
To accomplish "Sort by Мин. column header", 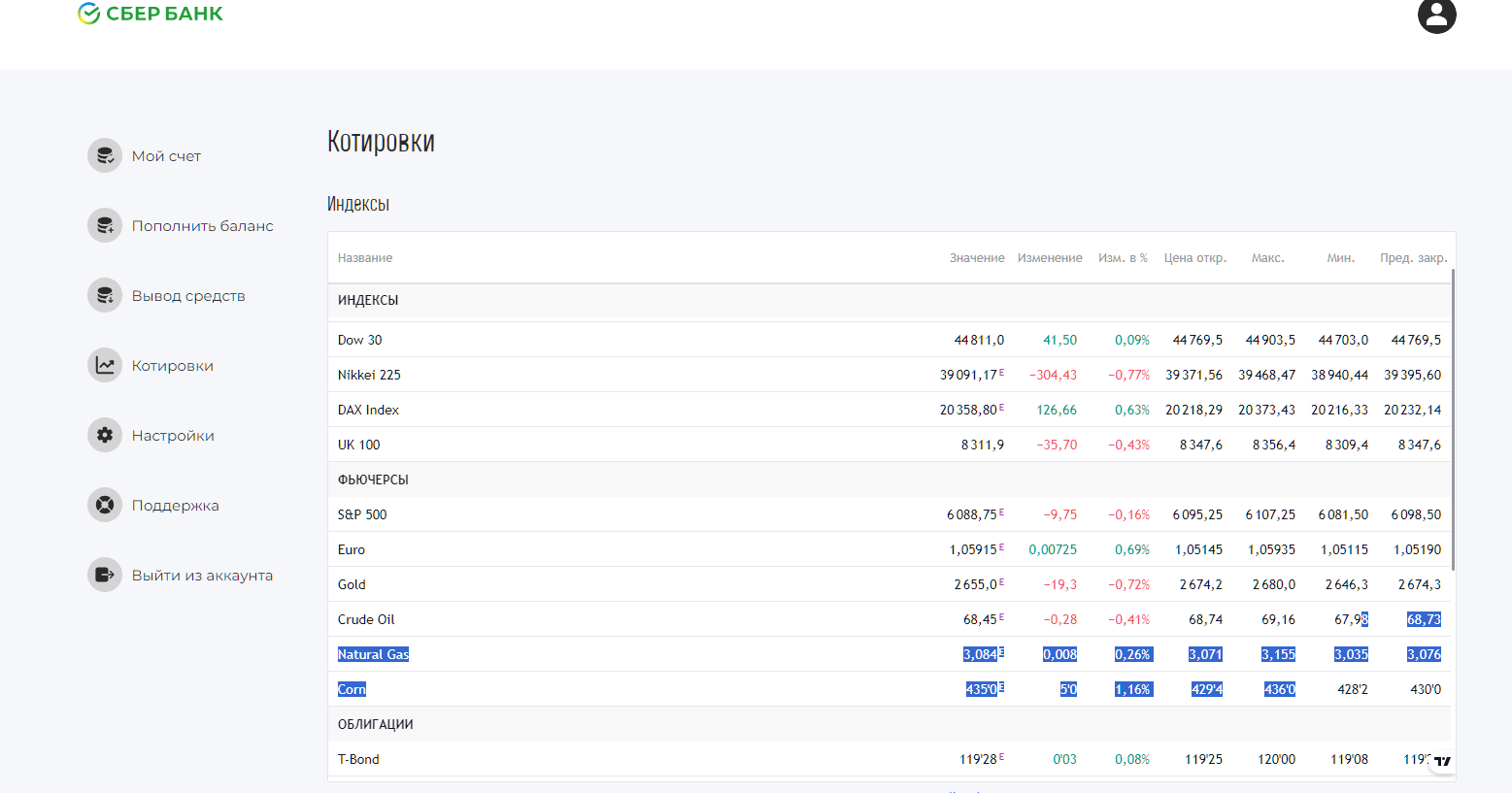I will pos(1341,258).
